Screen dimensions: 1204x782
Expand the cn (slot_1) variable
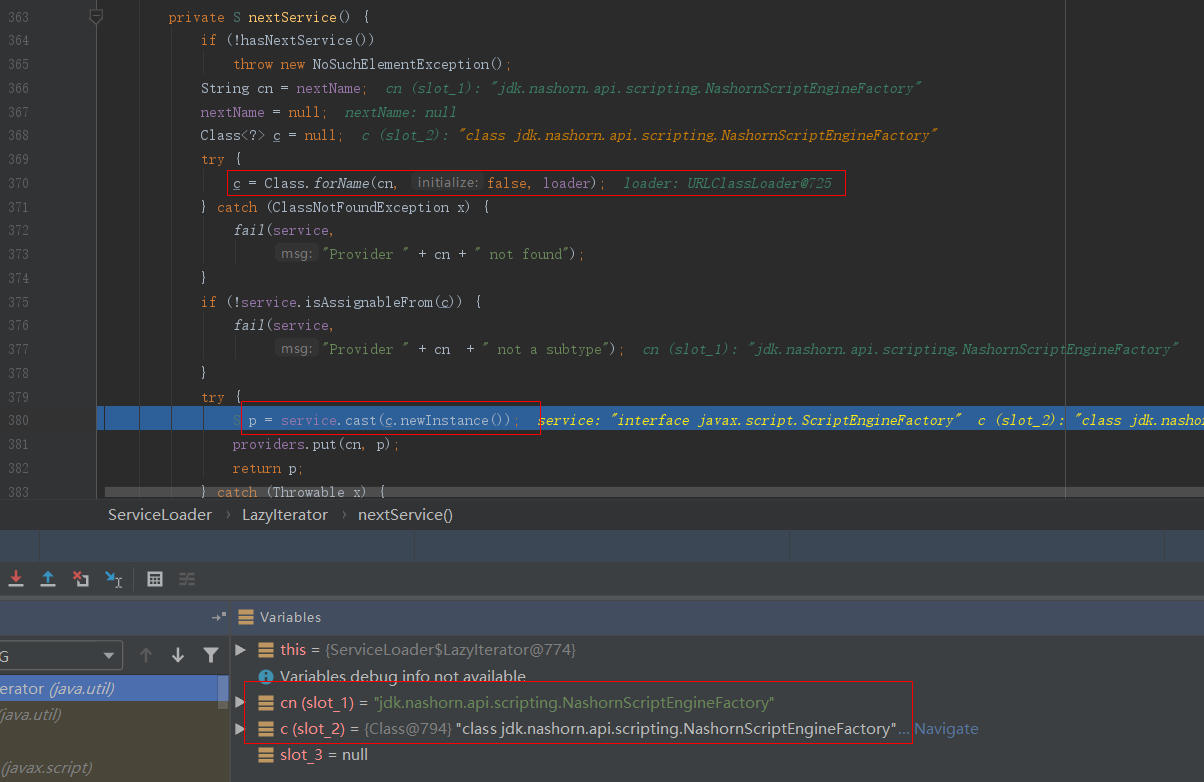click(x=240, y=702)
